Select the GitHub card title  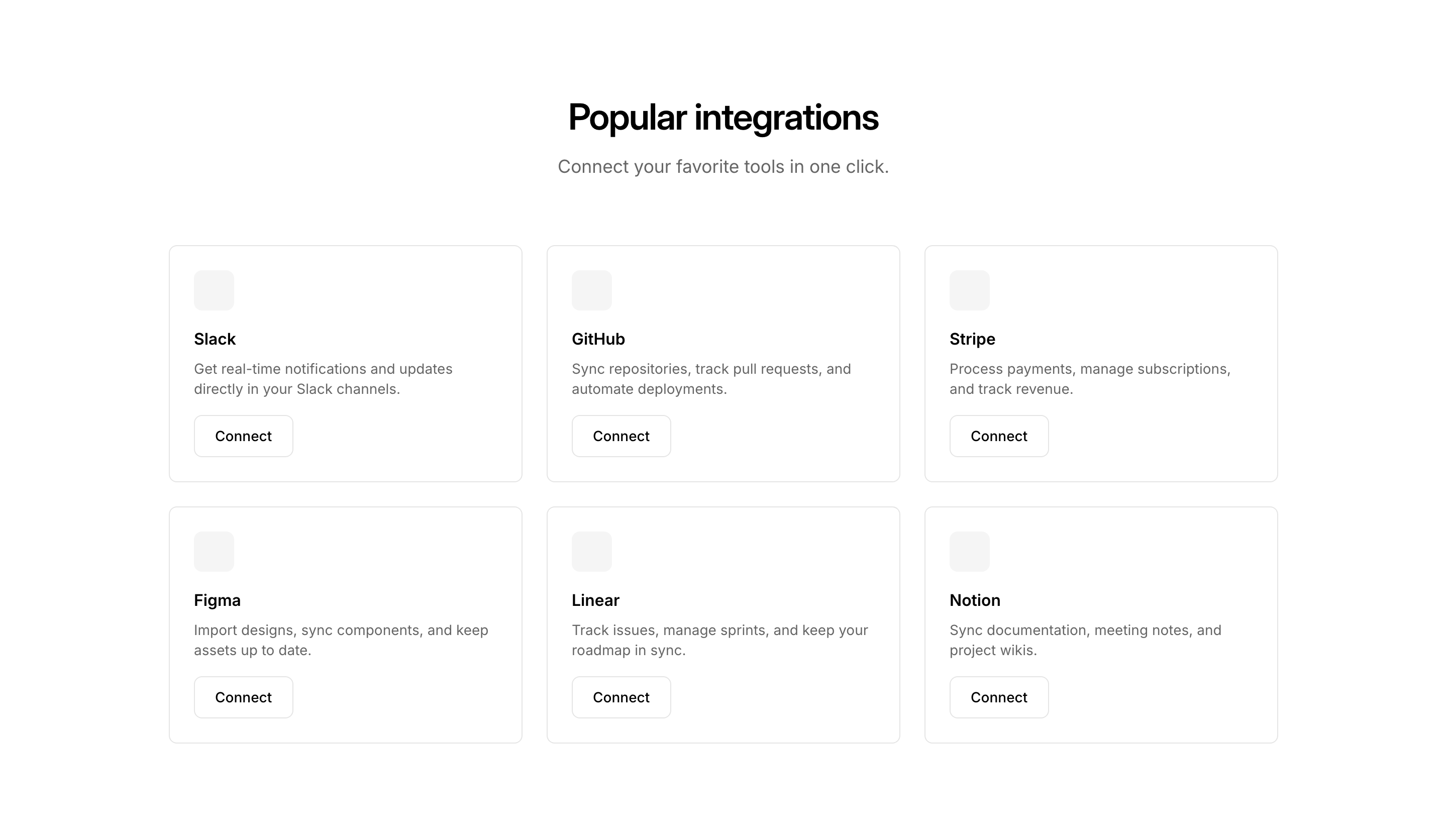click(598, 339)
